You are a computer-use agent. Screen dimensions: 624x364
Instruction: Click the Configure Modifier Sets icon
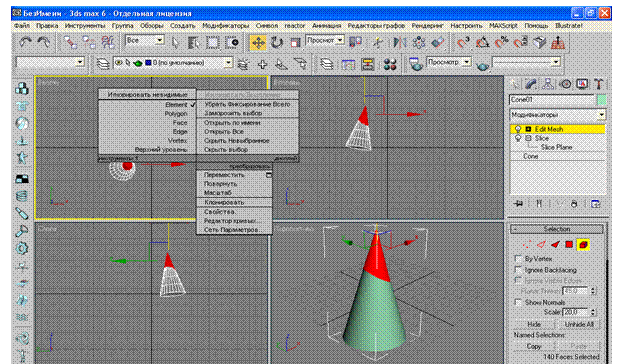tap(595, 204)
